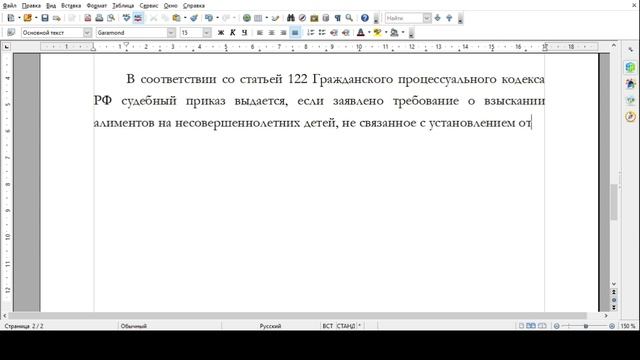Click the 150 % zoom level
The width and height of the screenshot is (640, 360).
(x=628, y=326)
